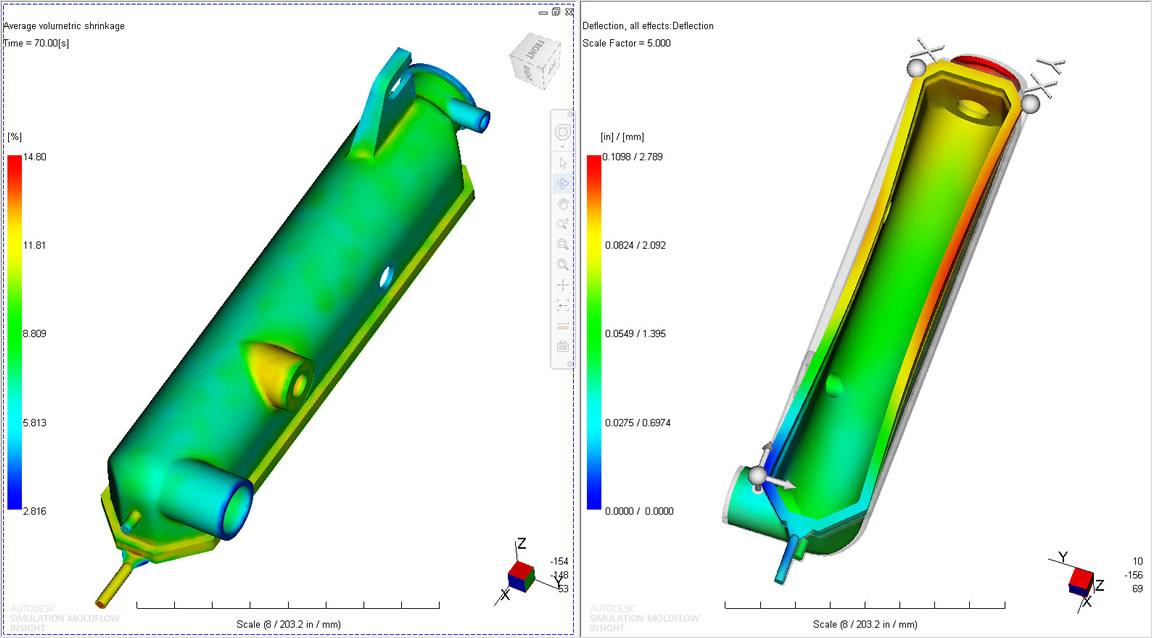Select the Zoom window magnifier tool
This screenshot has width=1152, height=638.
[x=563, y=244]
